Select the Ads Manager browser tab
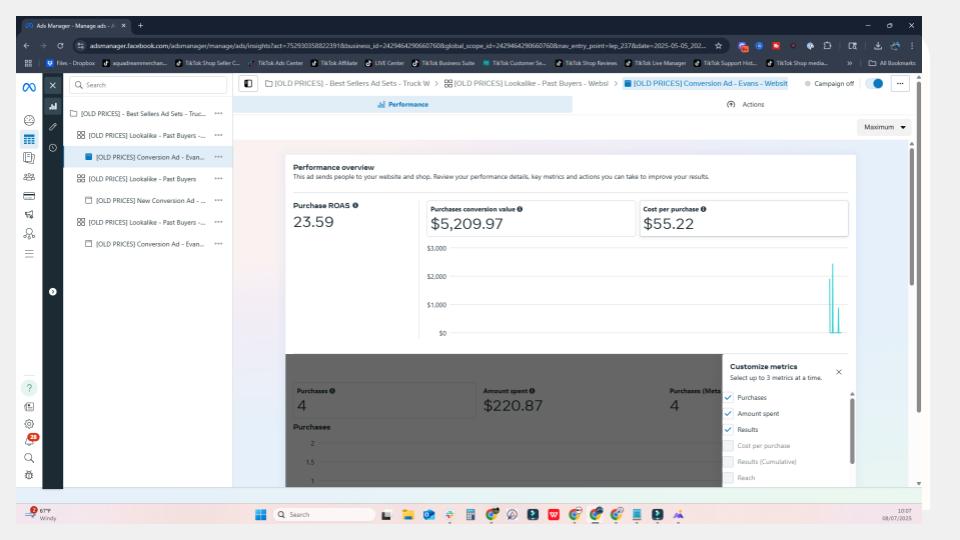Viewport: 960px width, 540px height. point(75,26)
